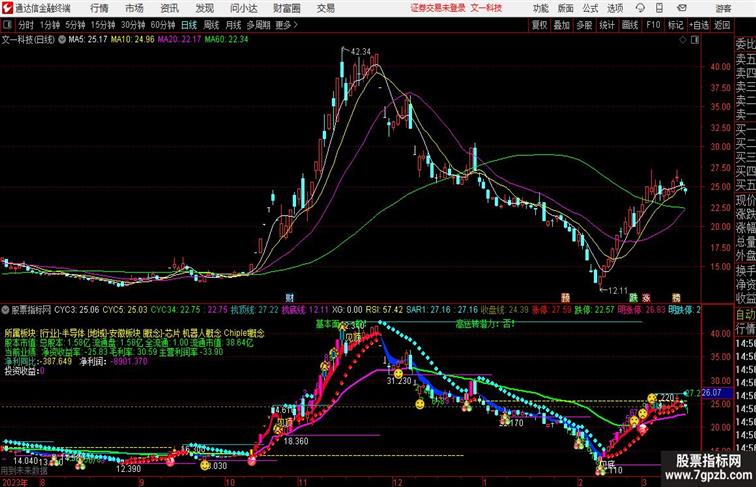Open the 问小达 menu
This screenshot has width=756, height=487.
(243, 8)
